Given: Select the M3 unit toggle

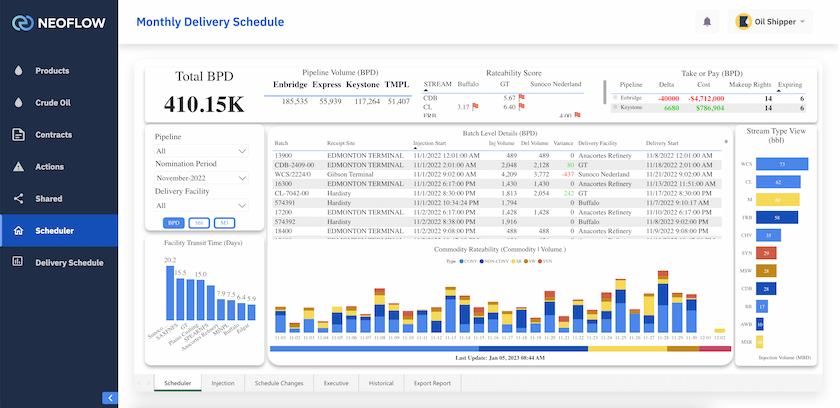Looking at the screenshot, I should click(x=224, y=223).
